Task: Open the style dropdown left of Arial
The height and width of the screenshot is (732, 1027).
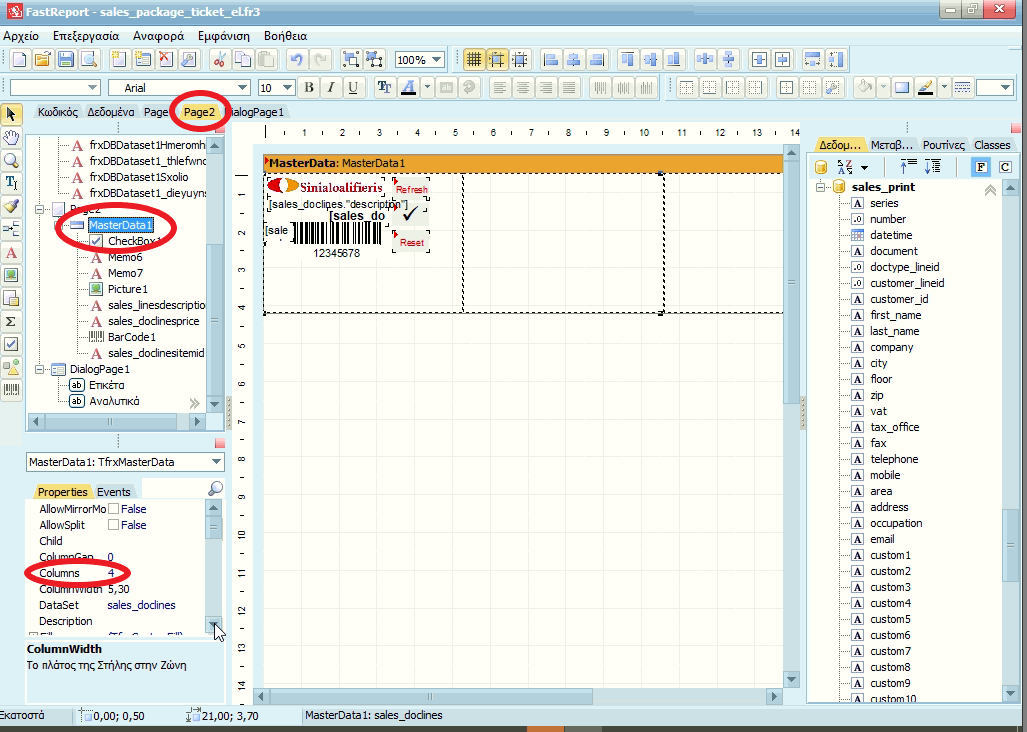Action: point(92,87)
